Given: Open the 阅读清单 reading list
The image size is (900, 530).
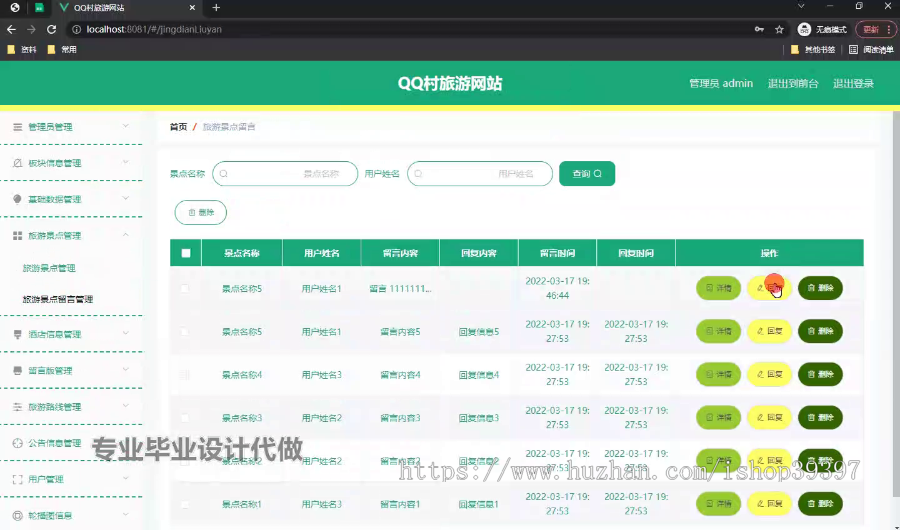Looking at the screenshot, I should [871, 49].
